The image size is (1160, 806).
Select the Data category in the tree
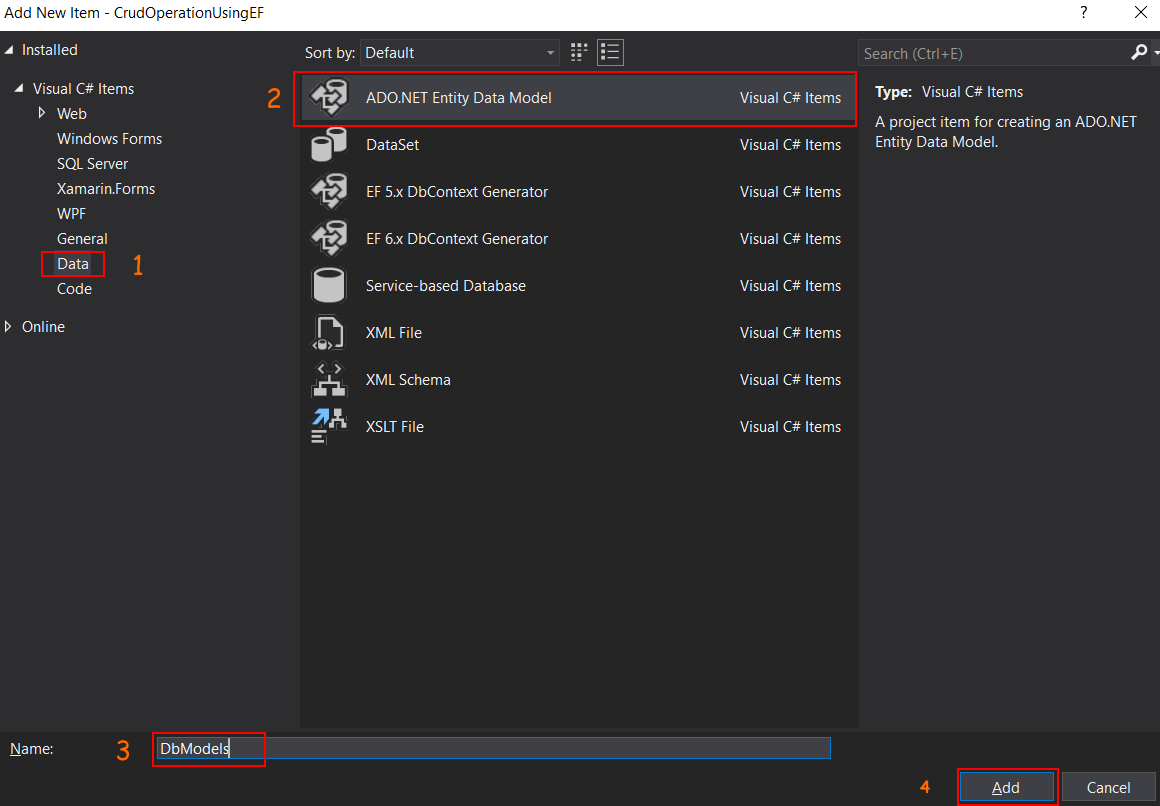[73, 263]
